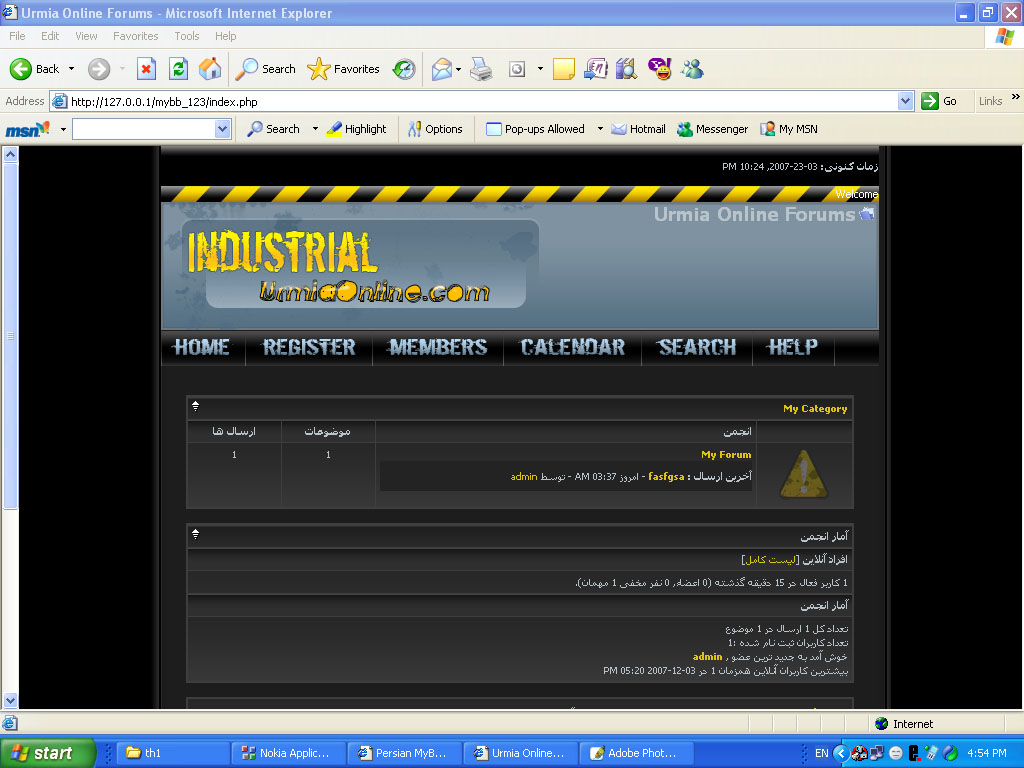Refresh the page with the green arrows icon
The image size is (1024, 768).
tap(178, 69)
